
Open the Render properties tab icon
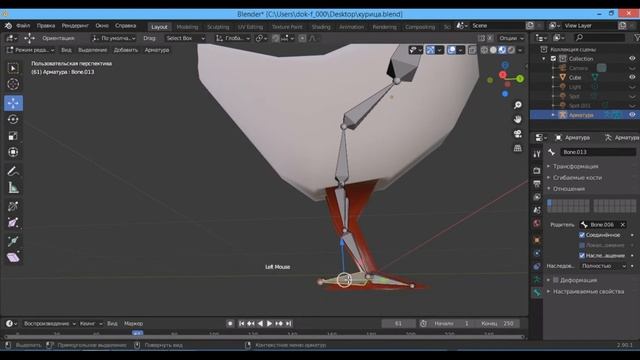pyautogui.click(x=537, y=170)
